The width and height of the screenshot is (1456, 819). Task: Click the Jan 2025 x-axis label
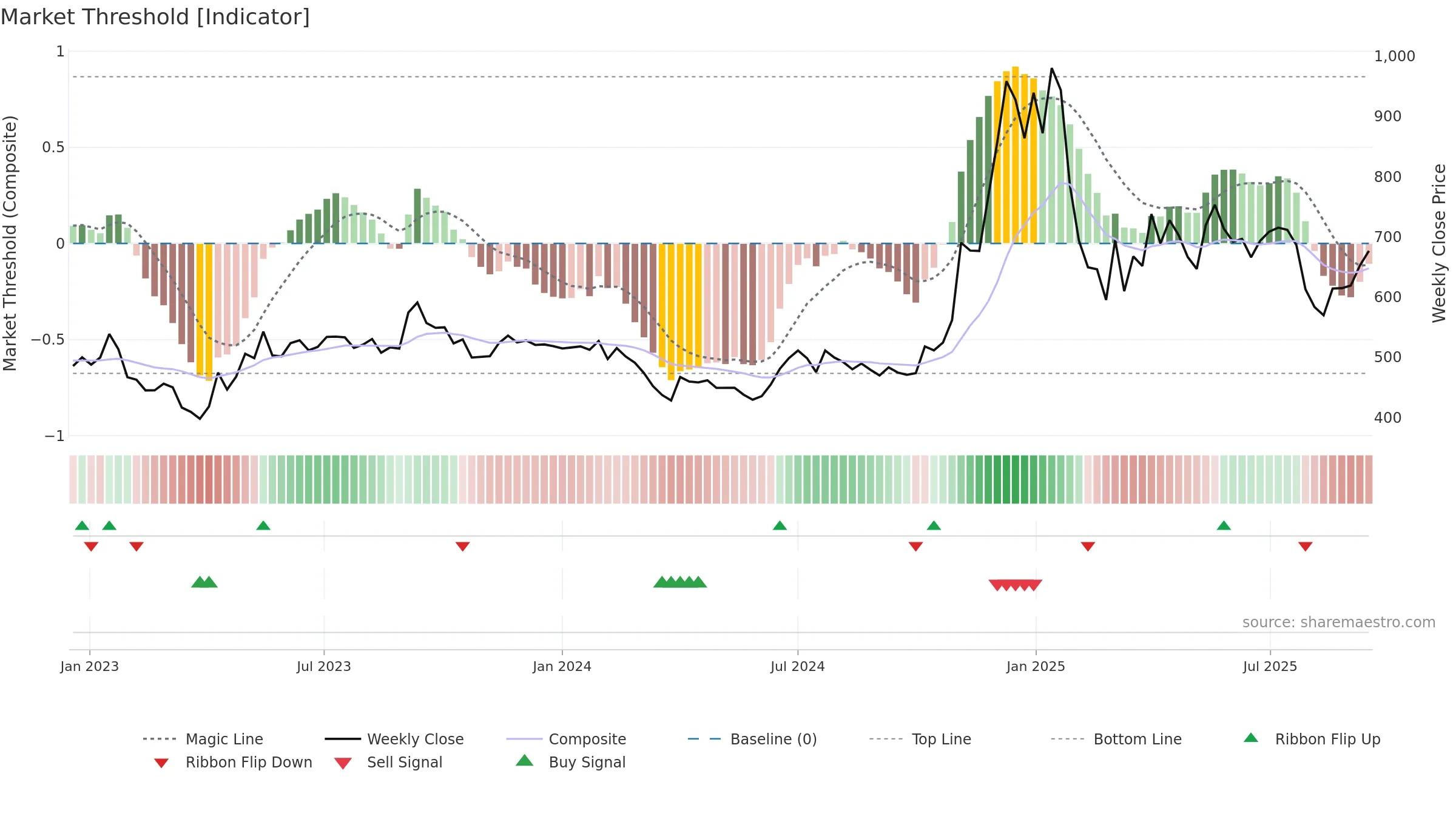pos(1036,667)
